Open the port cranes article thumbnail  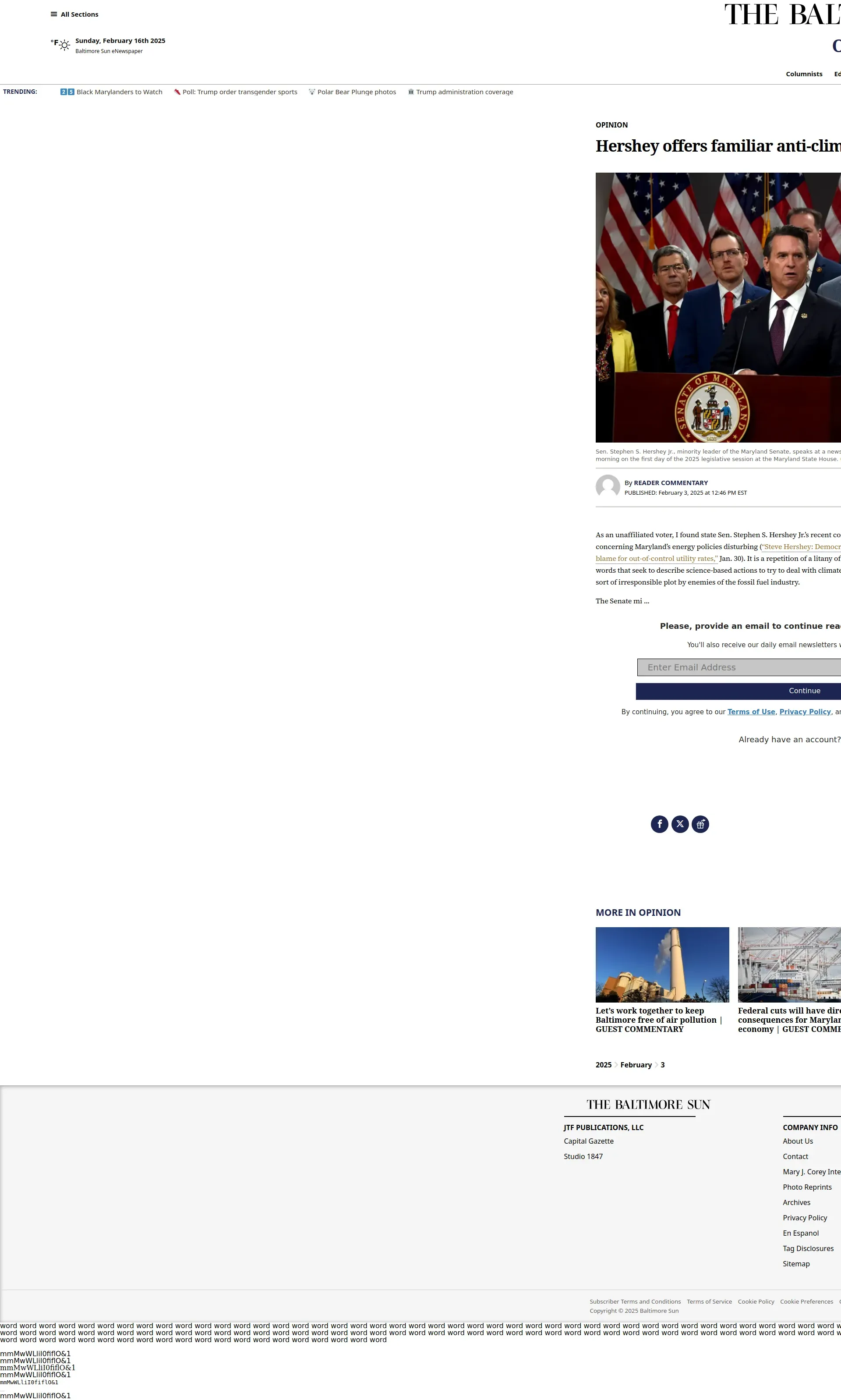coord(789,965)
